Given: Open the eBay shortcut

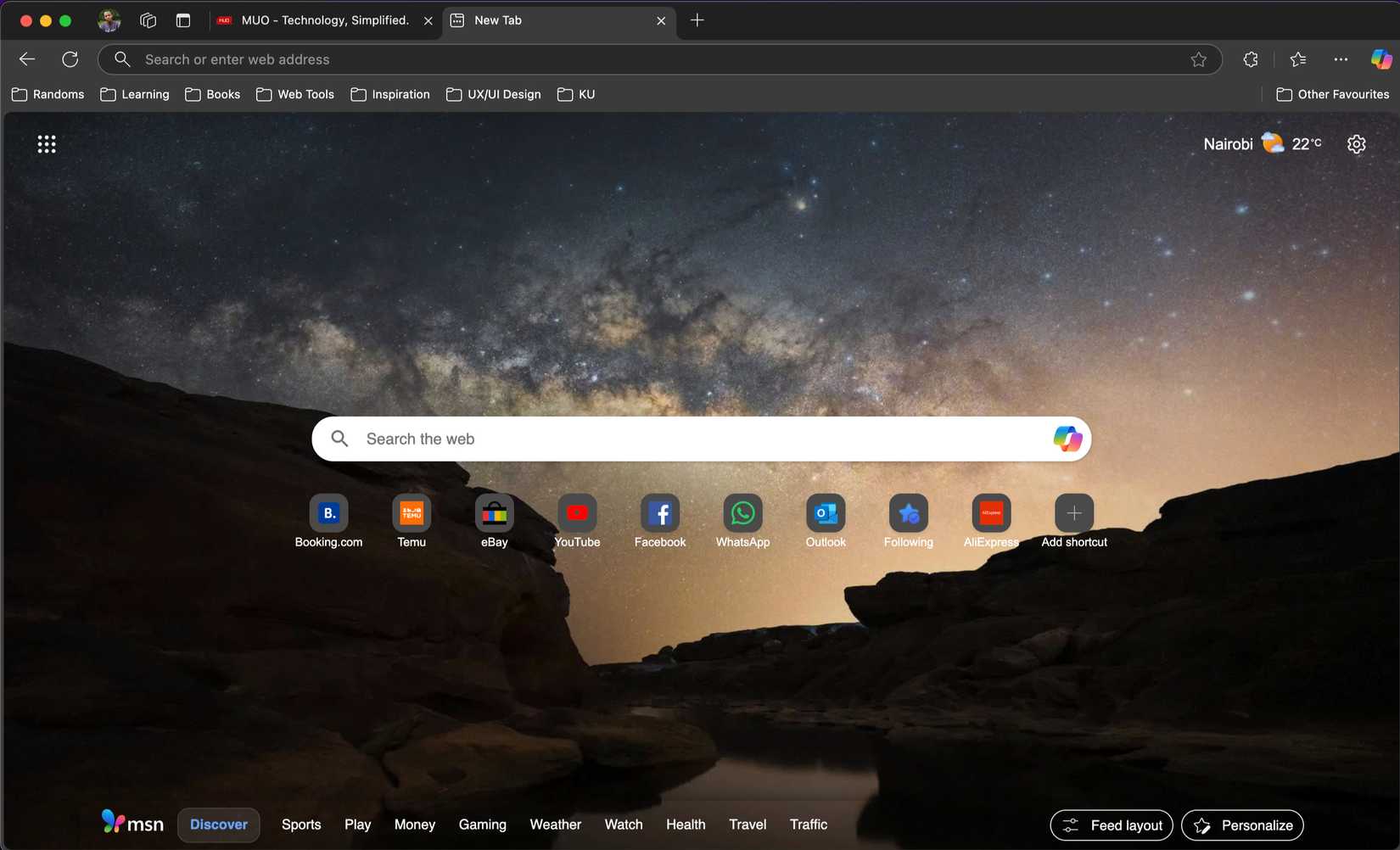Looking at the screenshot, I should (494, 512).
